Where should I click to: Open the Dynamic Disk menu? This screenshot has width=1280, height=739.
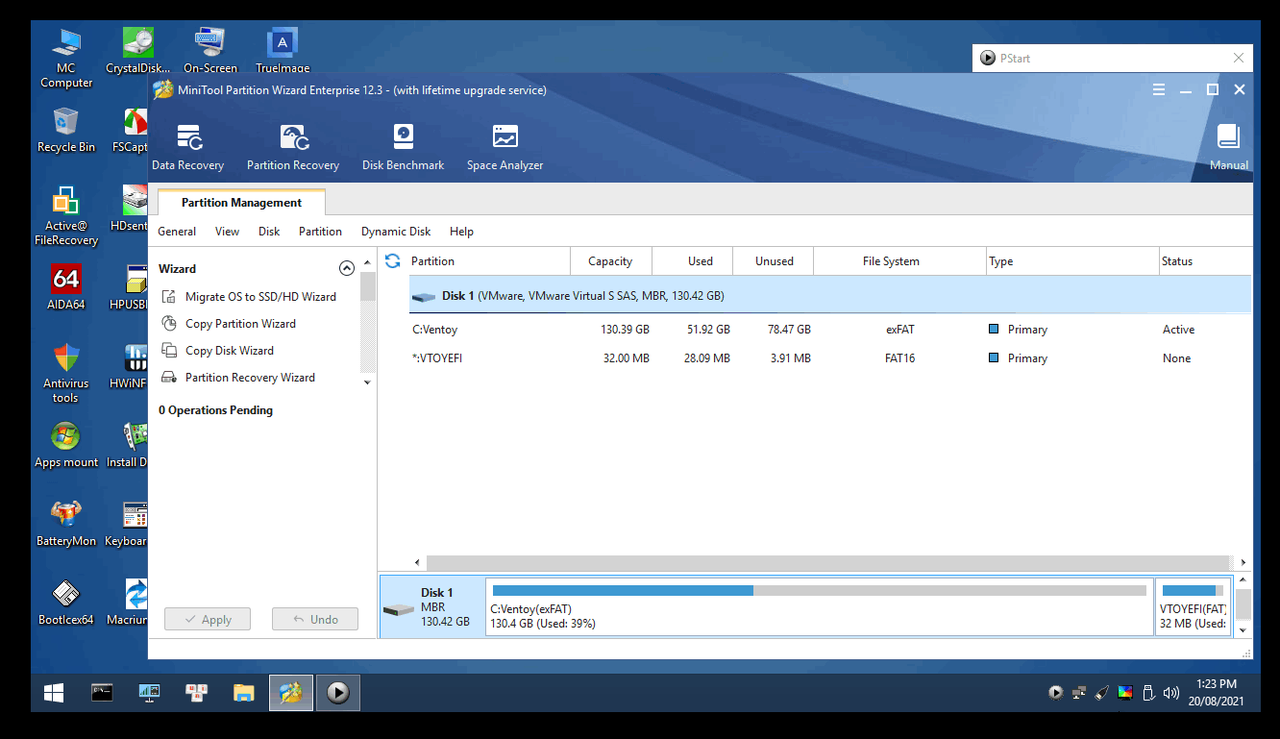(x=396, y=232)
